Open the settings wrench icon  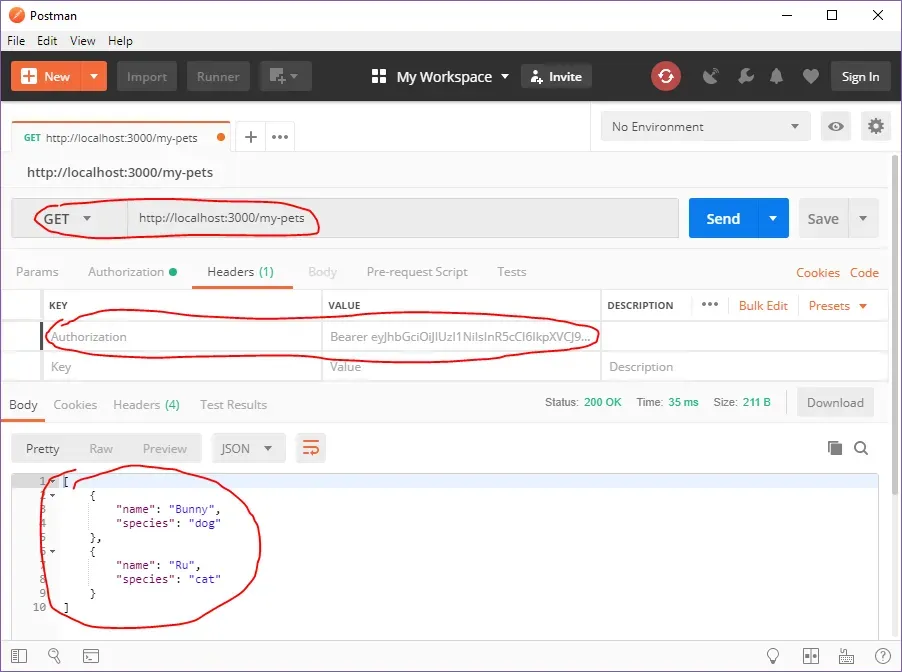tap(744, 76)
